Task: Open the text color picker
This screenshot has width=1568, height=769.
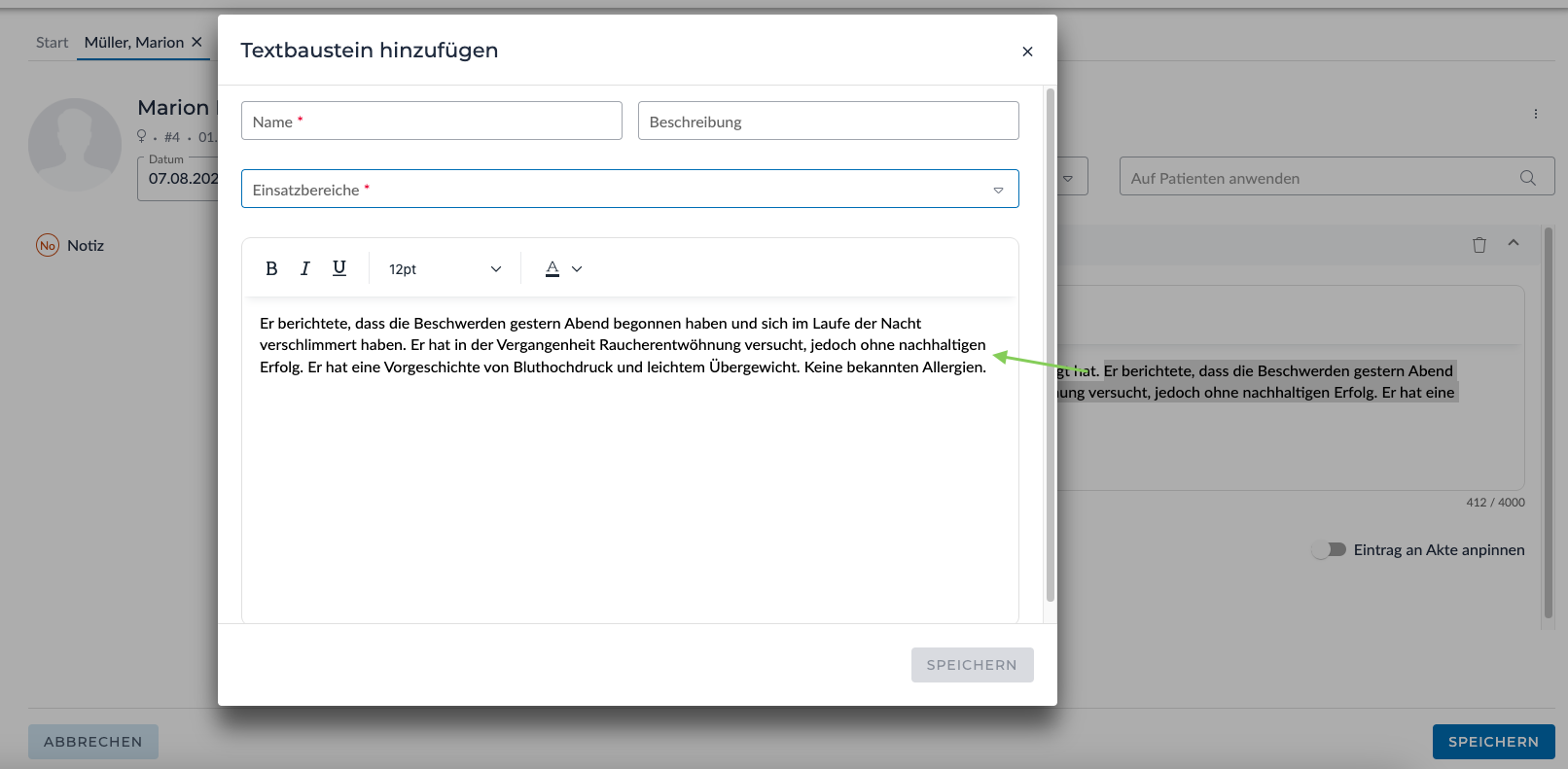Action: tap(563, 268)
